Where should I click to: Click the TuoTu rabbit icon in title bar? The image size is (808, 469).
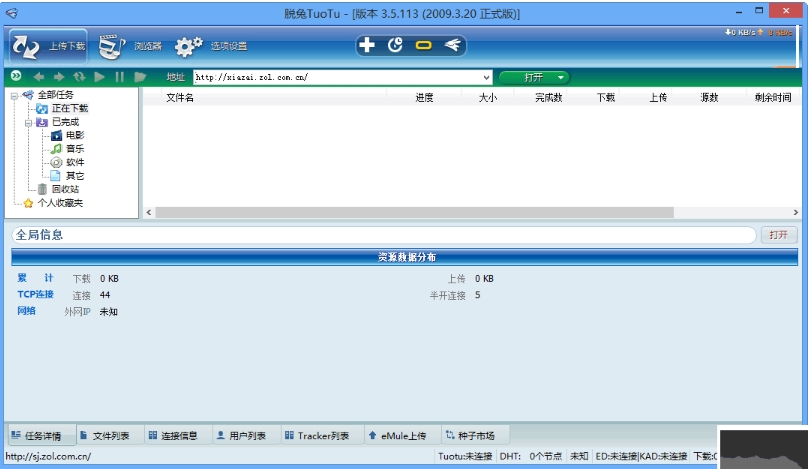(x=12, y=13)
